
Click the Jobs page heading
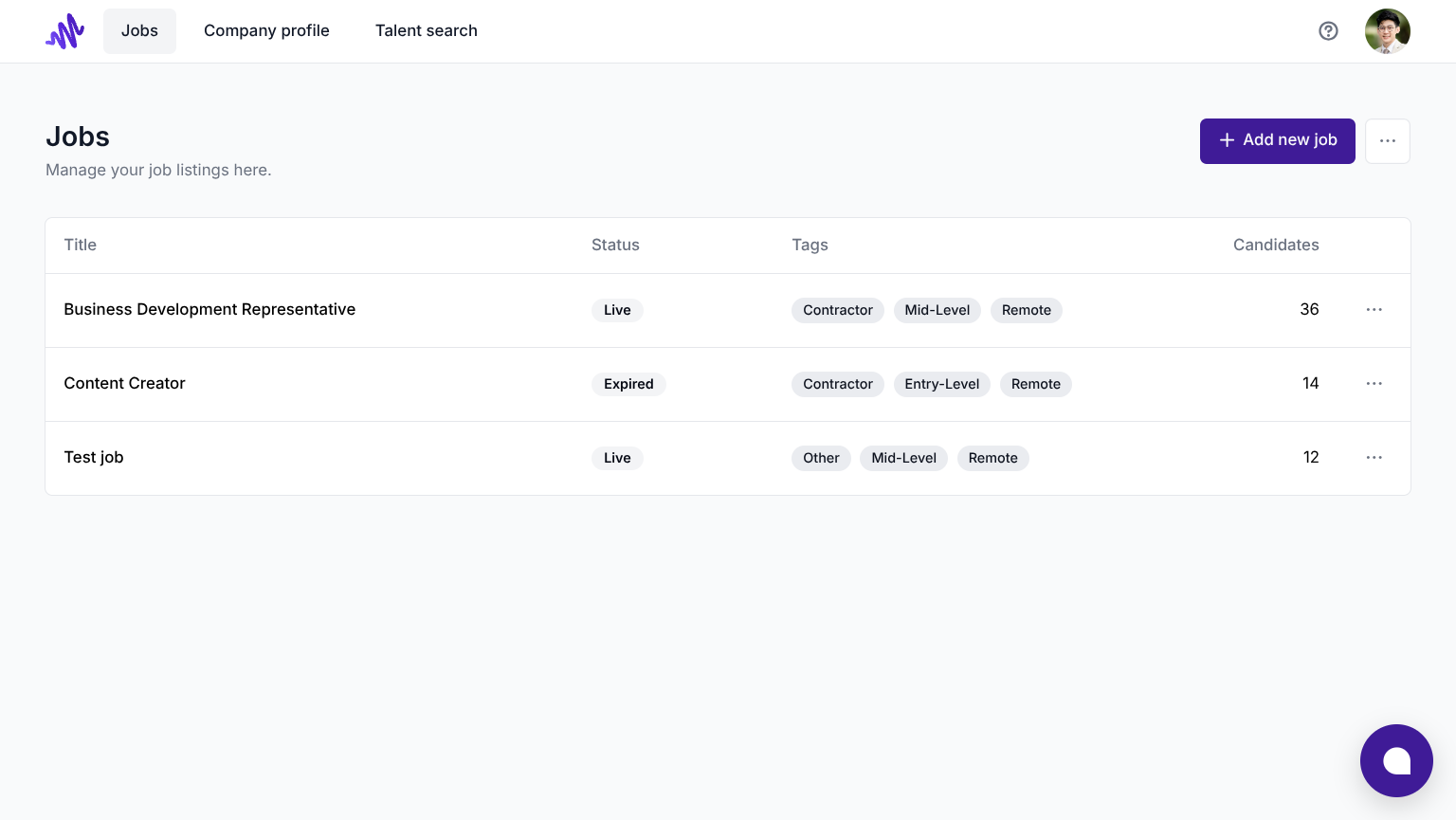click(x=78, y=137)
